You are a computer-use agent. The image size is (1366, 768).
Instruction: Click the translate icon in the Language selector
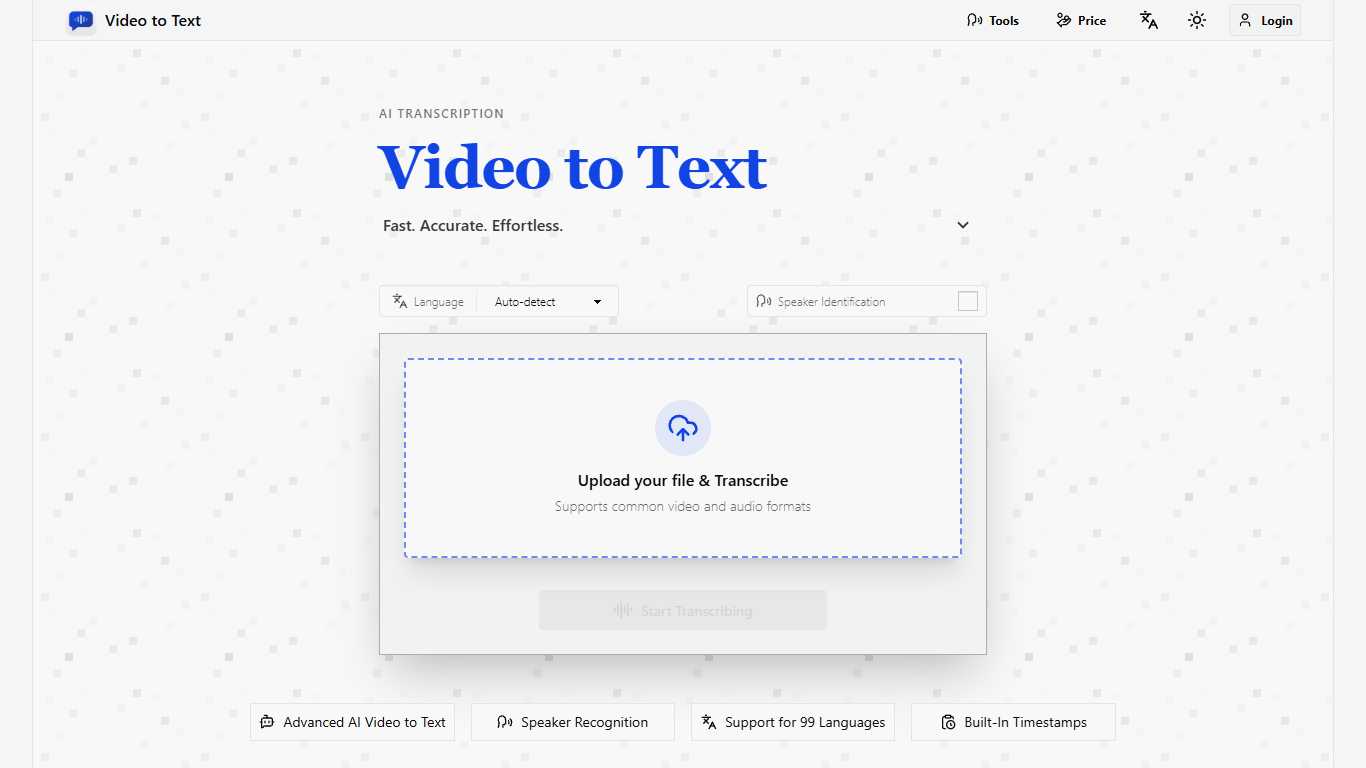click(x=399, y=300)
